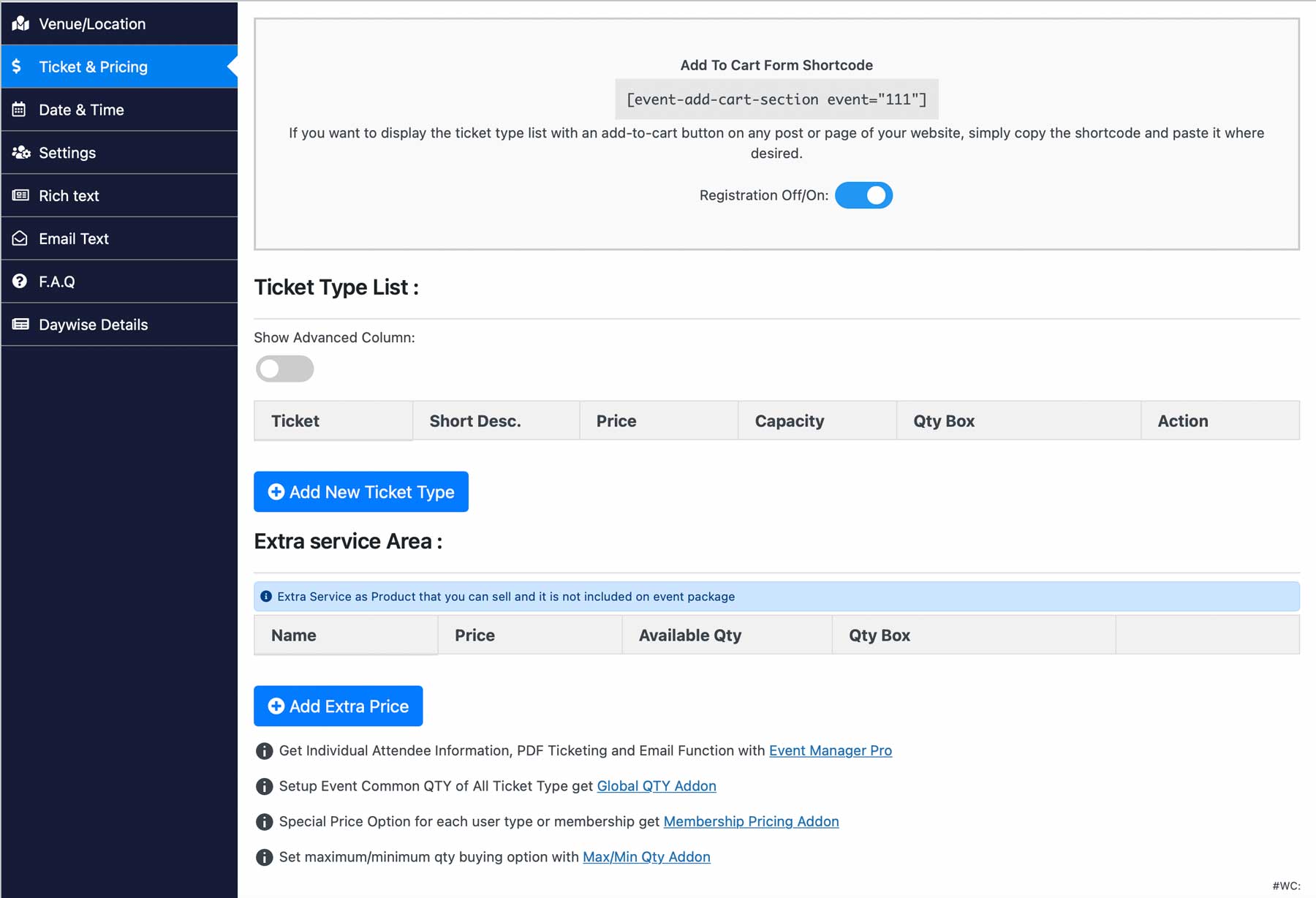
Task: Follow the Global QTY Addon link
Action: (x=656, y=785)
